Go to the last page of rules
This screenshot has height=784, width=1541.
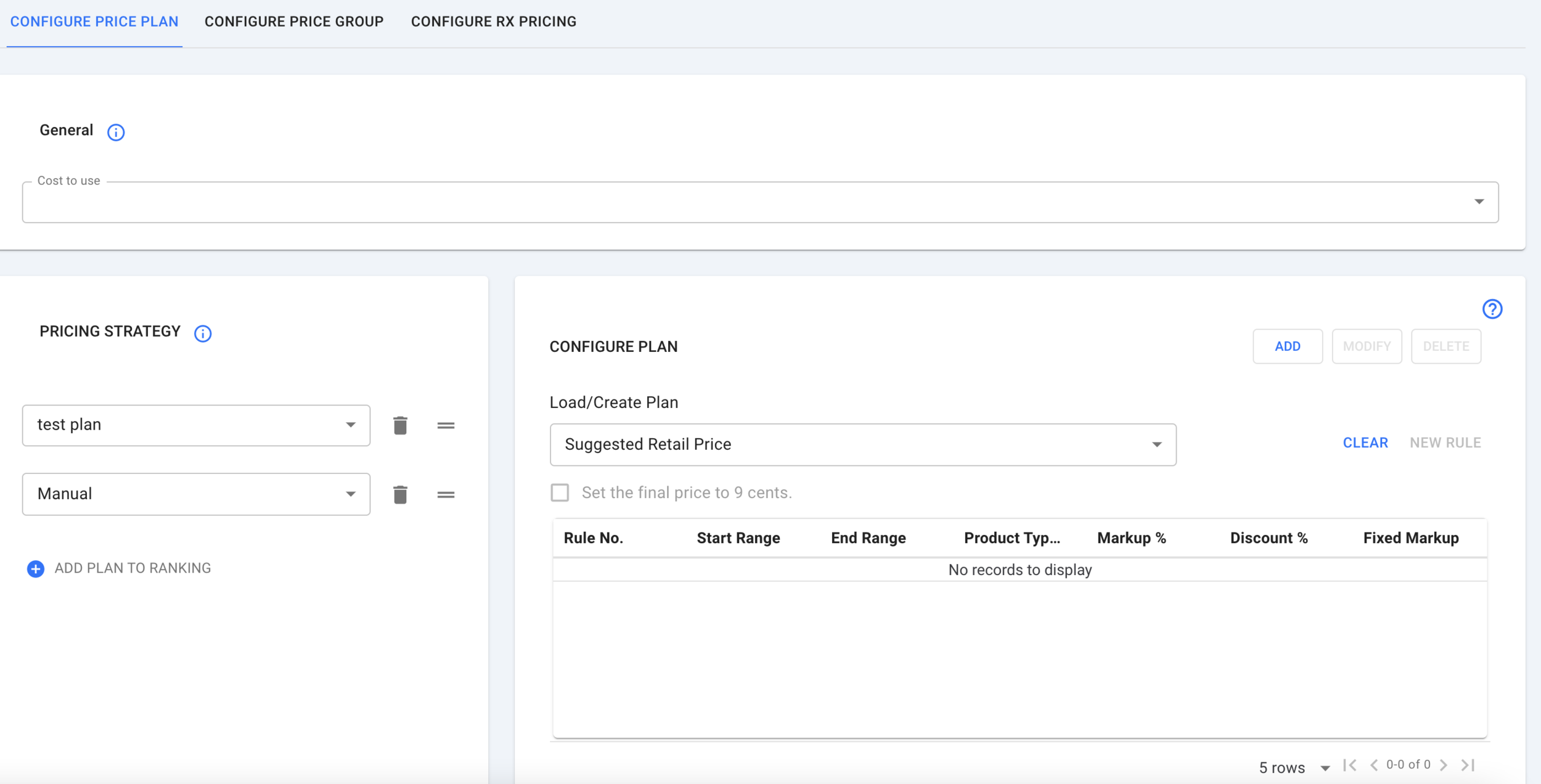click(1468, 765)
